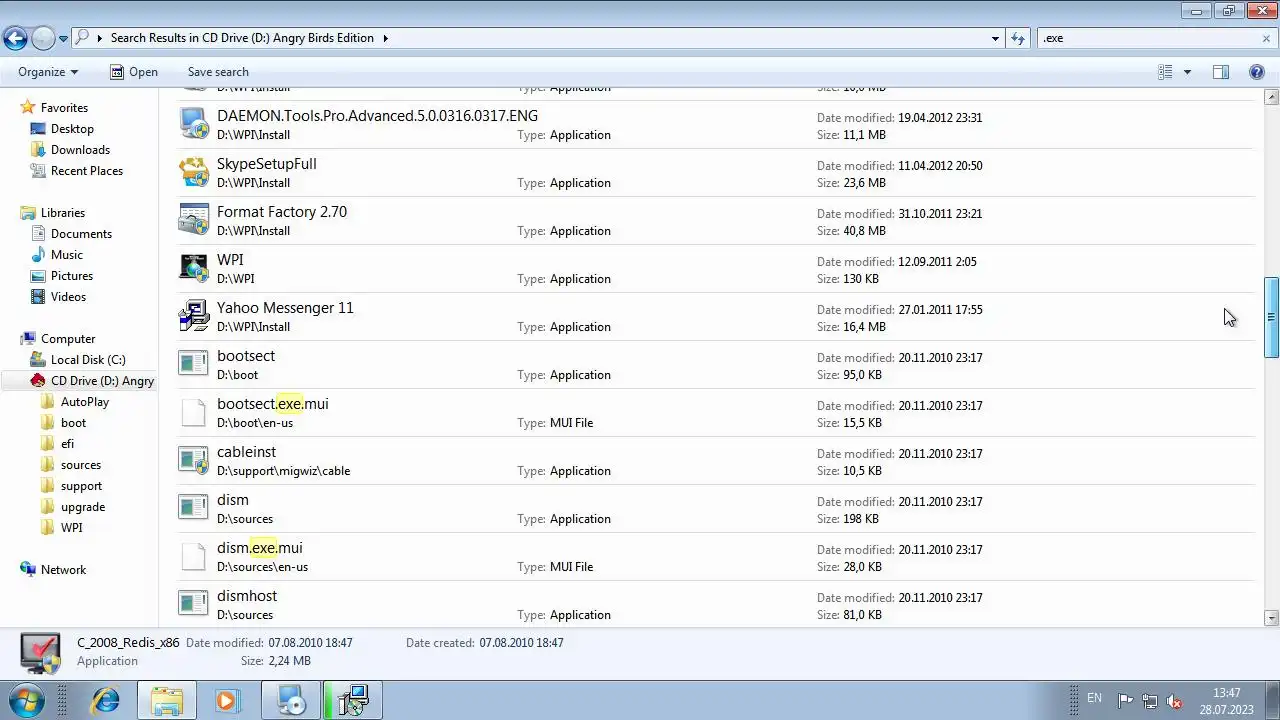The width and height of the screenshot is (1280, 720).
Task: Click the Back navigation arrow
Action: tap(15, 38)
